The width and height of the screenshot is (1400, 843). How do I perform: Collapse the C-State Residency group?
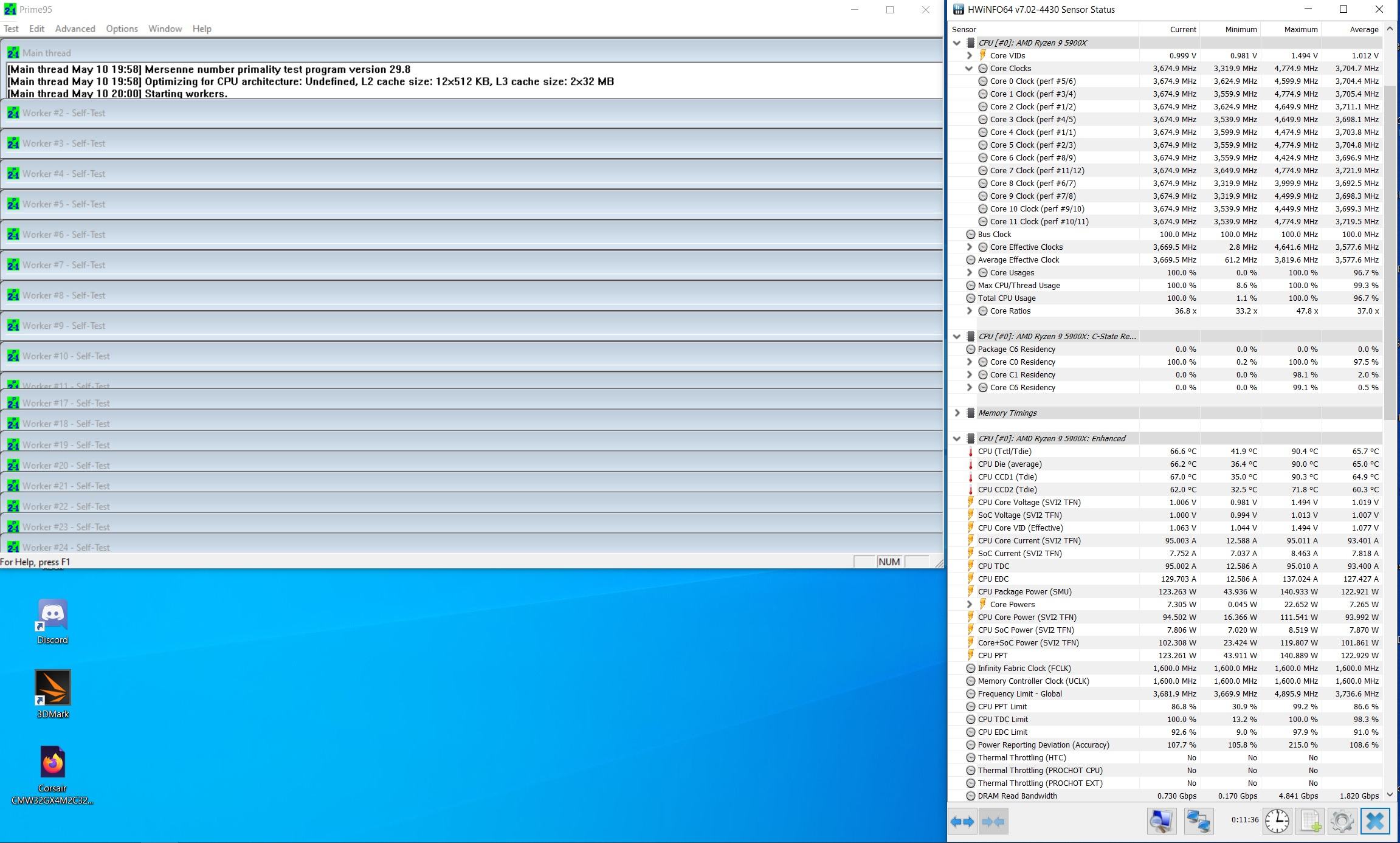point(957,337)
